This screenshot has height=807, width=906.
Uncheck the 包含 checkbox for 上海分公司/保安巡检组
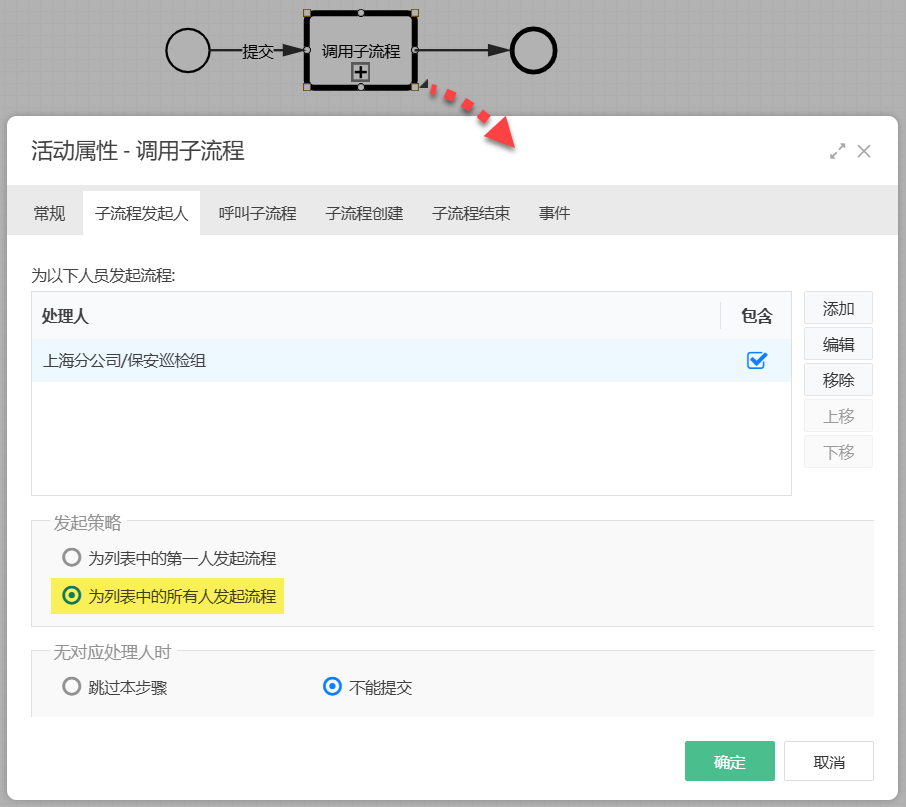coord(757,361)
